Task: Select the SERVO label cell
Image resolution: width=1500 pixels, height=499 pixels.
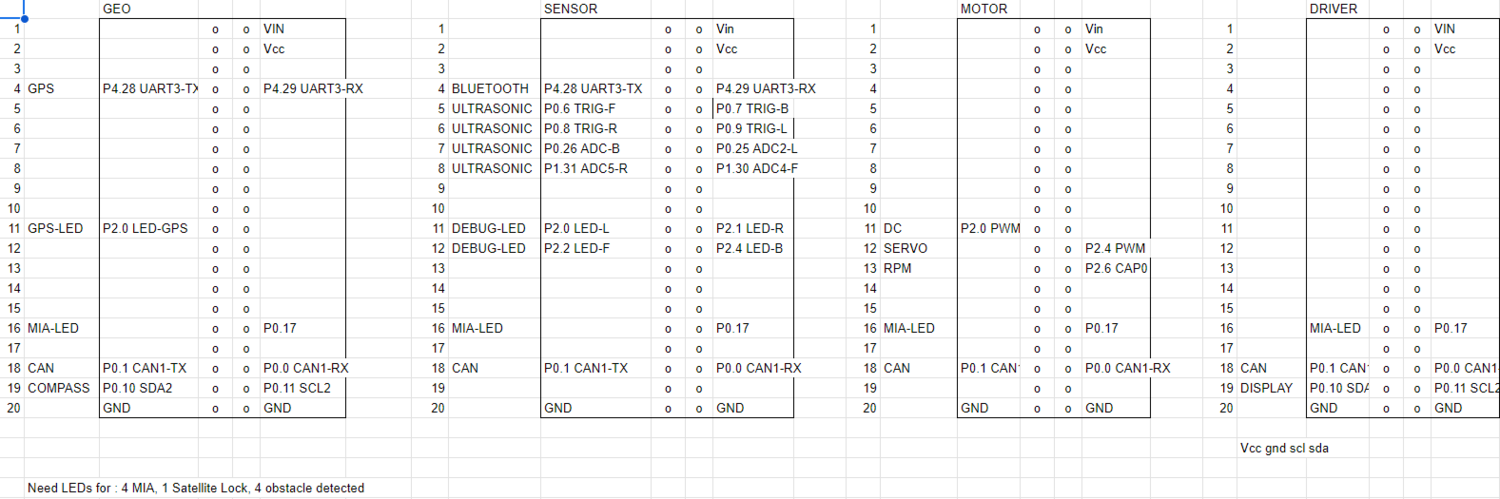Action: 919,249
